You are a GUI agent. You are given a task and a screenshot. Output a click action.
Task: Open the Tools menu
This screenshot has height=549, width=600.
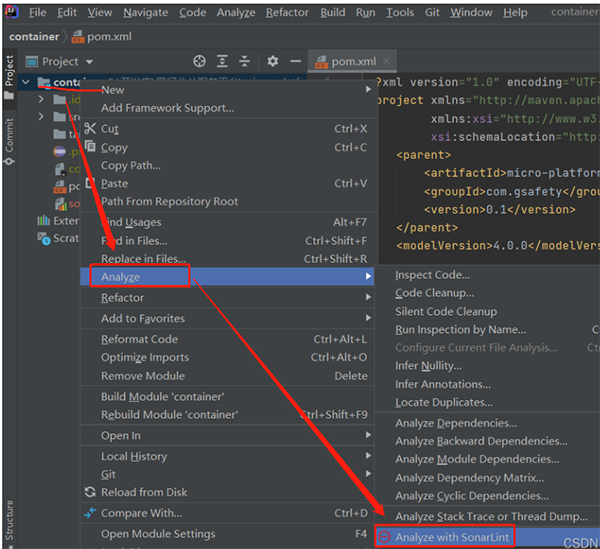(400, 13)
